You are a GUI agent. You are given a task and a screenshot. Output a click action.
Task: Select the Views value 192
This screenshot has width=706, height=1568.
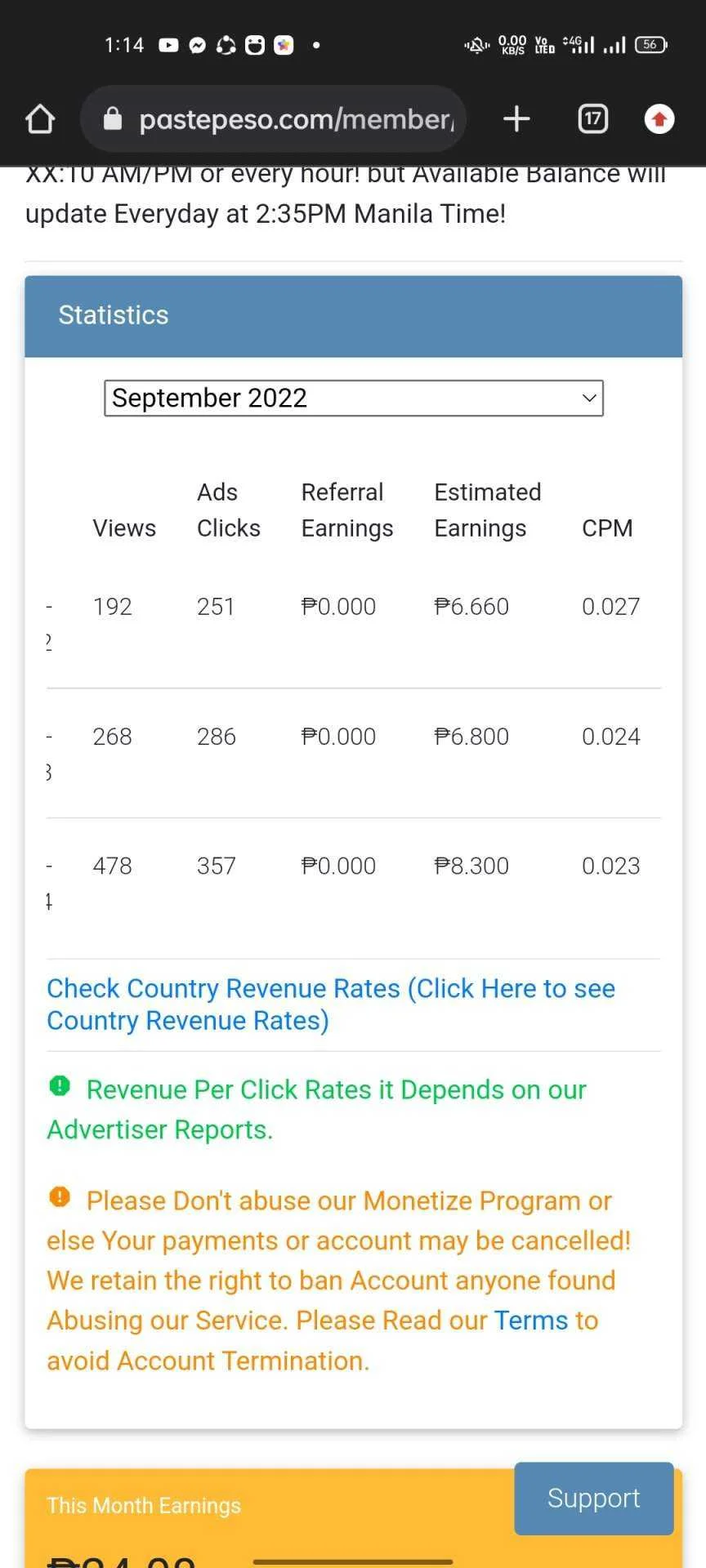click(113, 607)
